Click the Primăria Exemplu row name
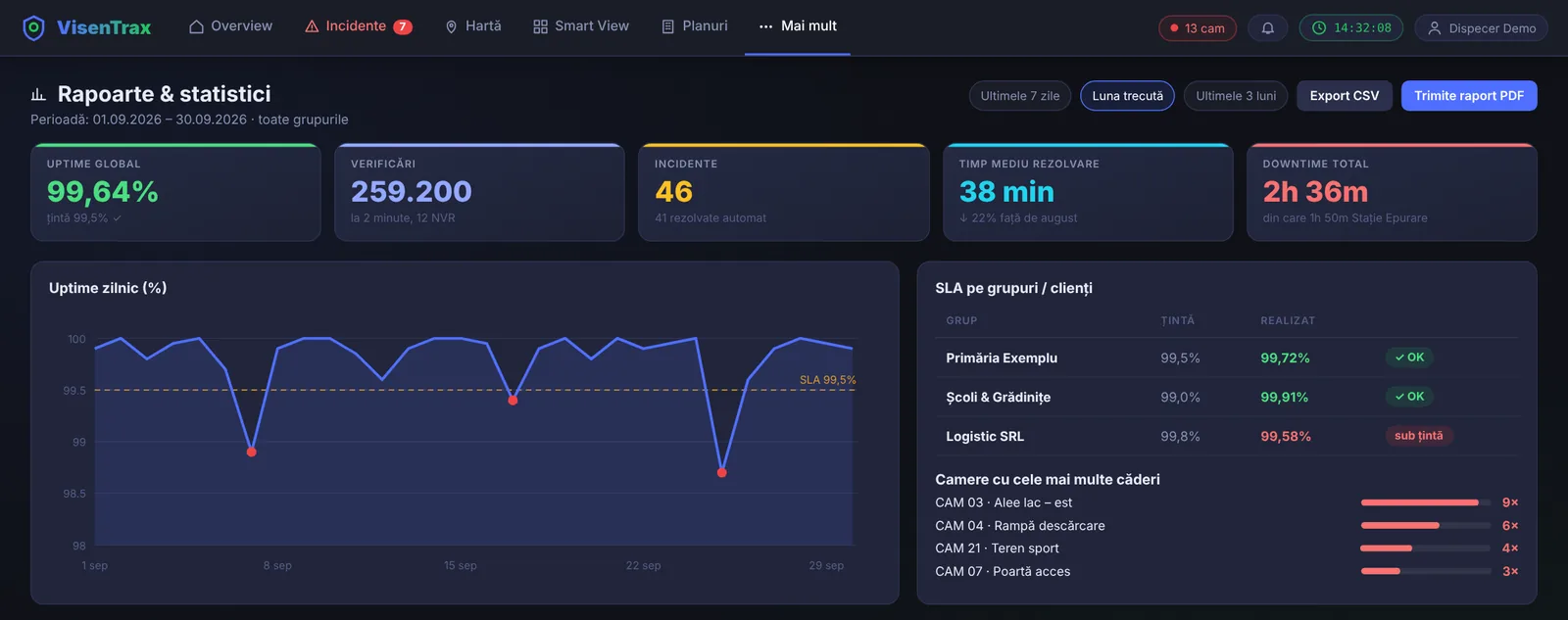Viewport: 1568px width, 620px height. 1002,358
